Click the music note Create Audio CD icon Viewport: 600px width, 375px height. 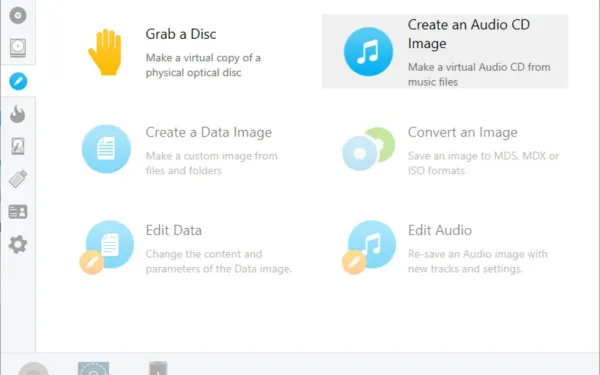click(x=368, y=51)
